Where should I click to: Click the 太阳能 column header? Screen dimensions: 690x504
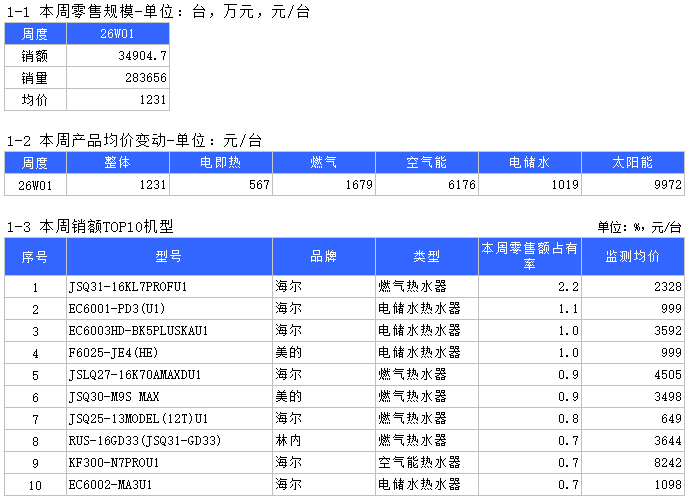point(632,163)
